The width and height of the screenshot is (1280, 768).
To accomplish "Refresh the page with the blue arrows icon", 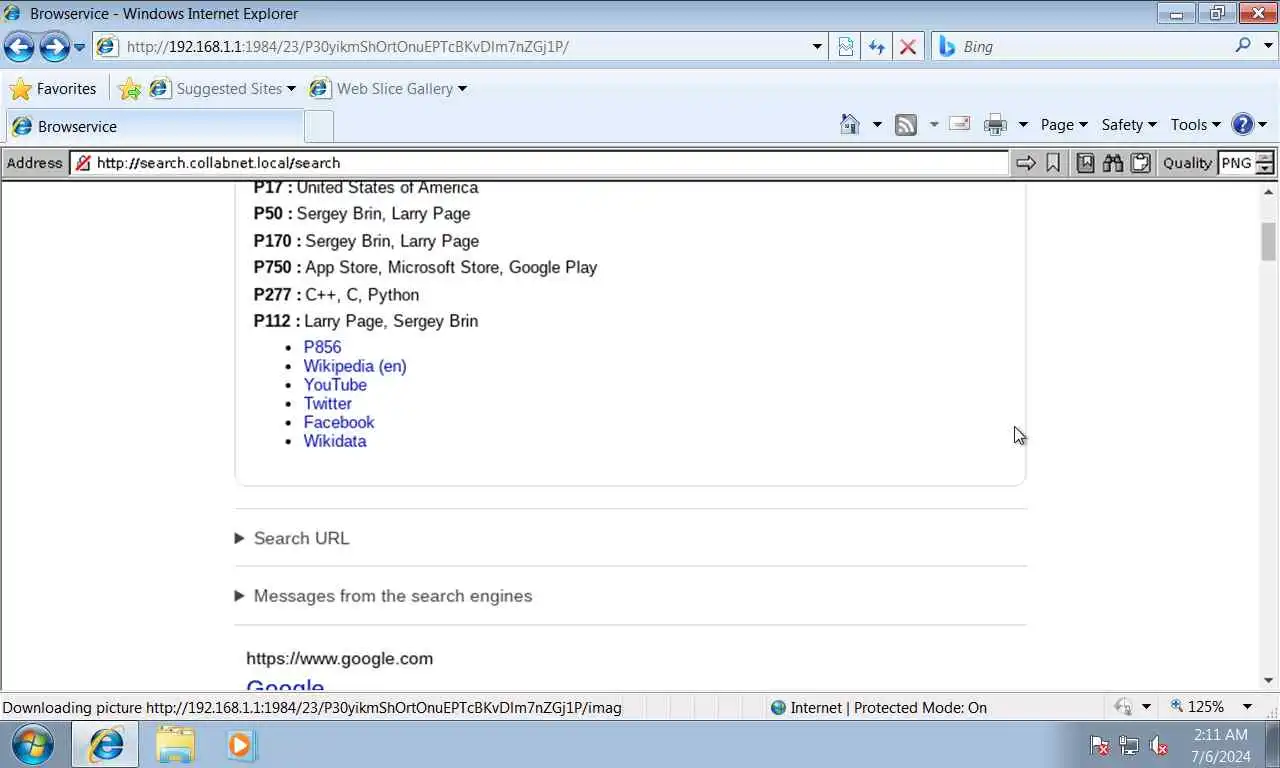I will (876, 46).
